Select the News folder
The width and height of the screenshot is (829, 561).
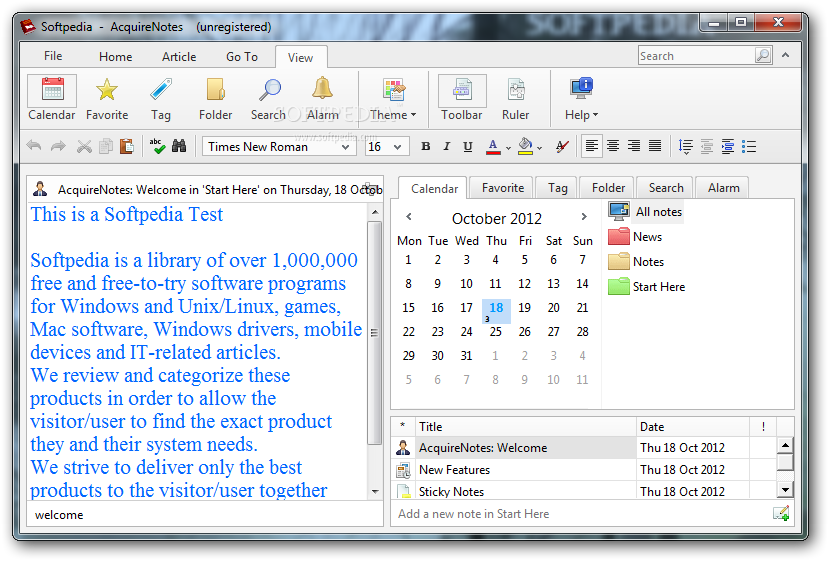pos(635,236)
